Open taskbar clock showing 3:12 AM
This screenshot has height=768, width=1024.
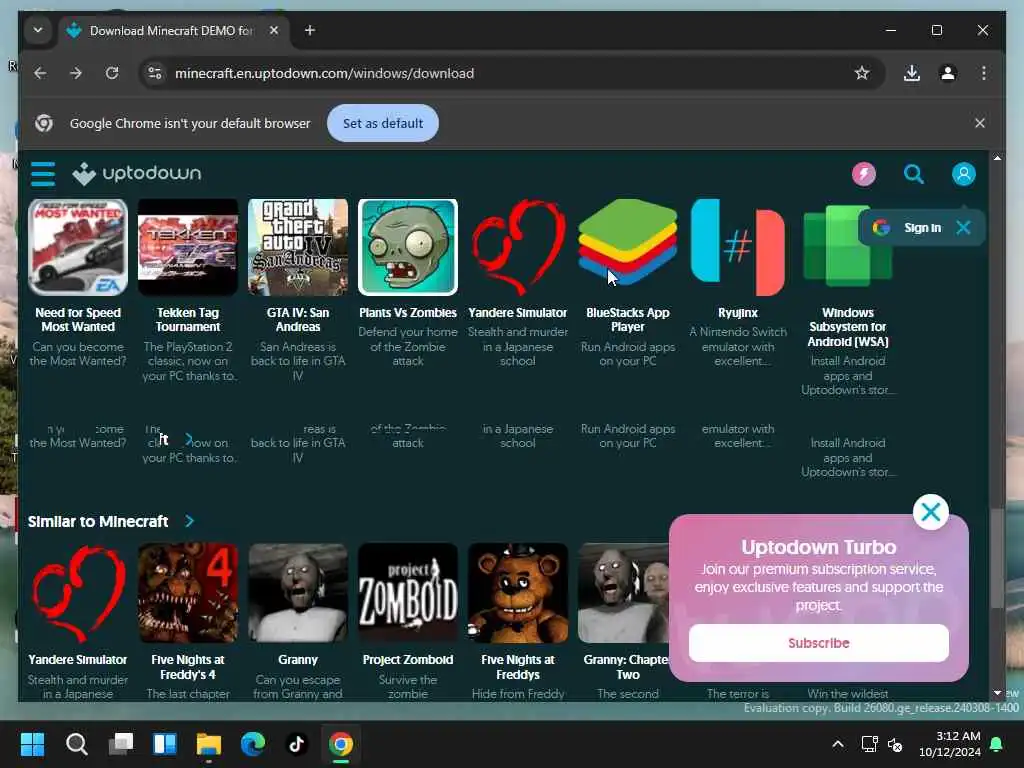pyautogui.click(x=950, y=744)
